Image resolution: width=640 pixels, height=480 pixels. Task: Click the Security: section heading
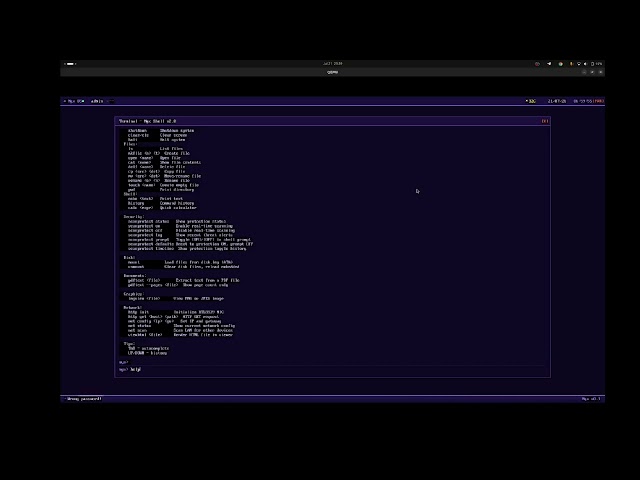(134, 217)
